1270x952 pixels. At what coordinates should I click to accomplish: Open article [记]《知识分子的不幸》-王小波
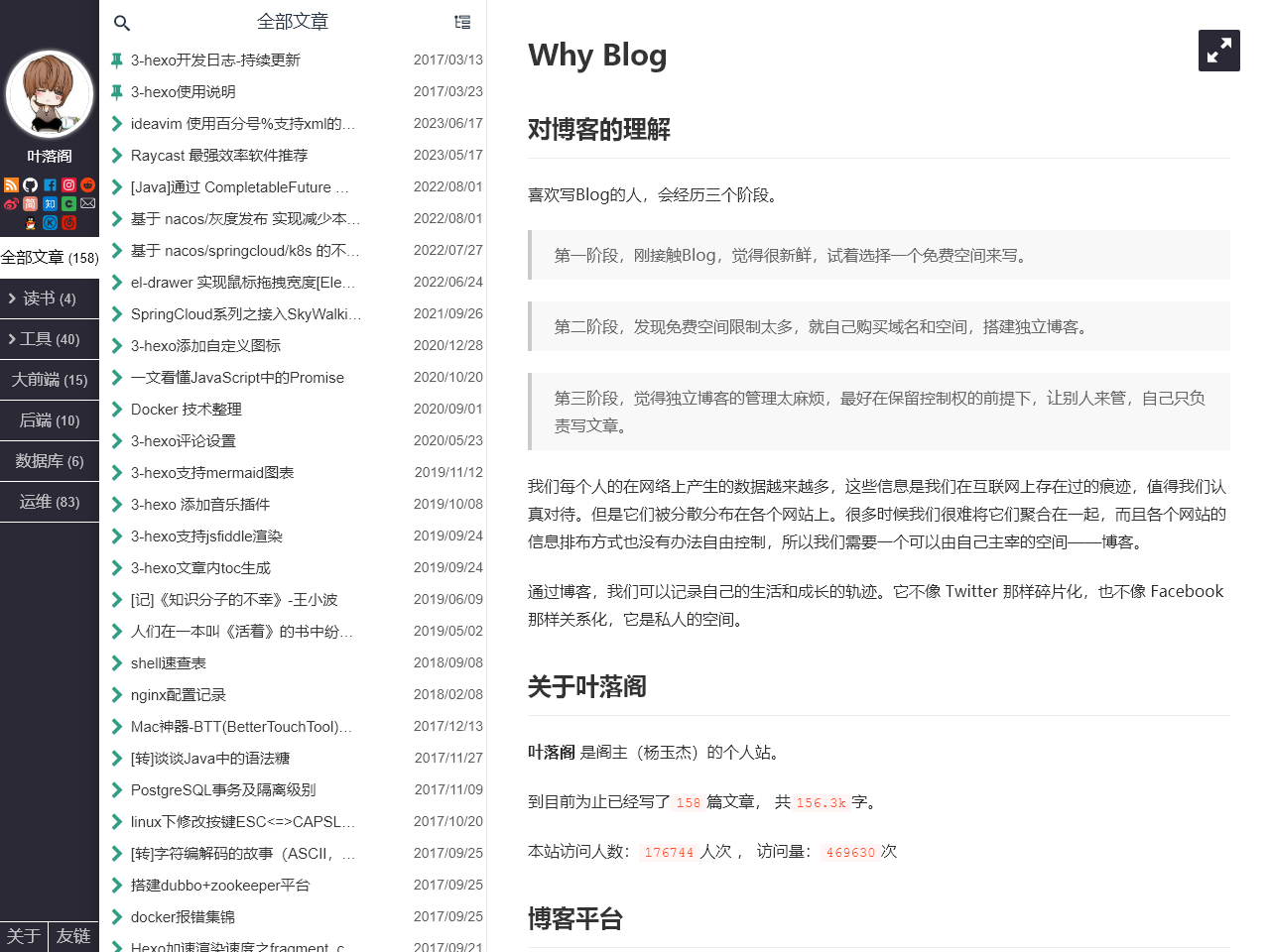234,600
